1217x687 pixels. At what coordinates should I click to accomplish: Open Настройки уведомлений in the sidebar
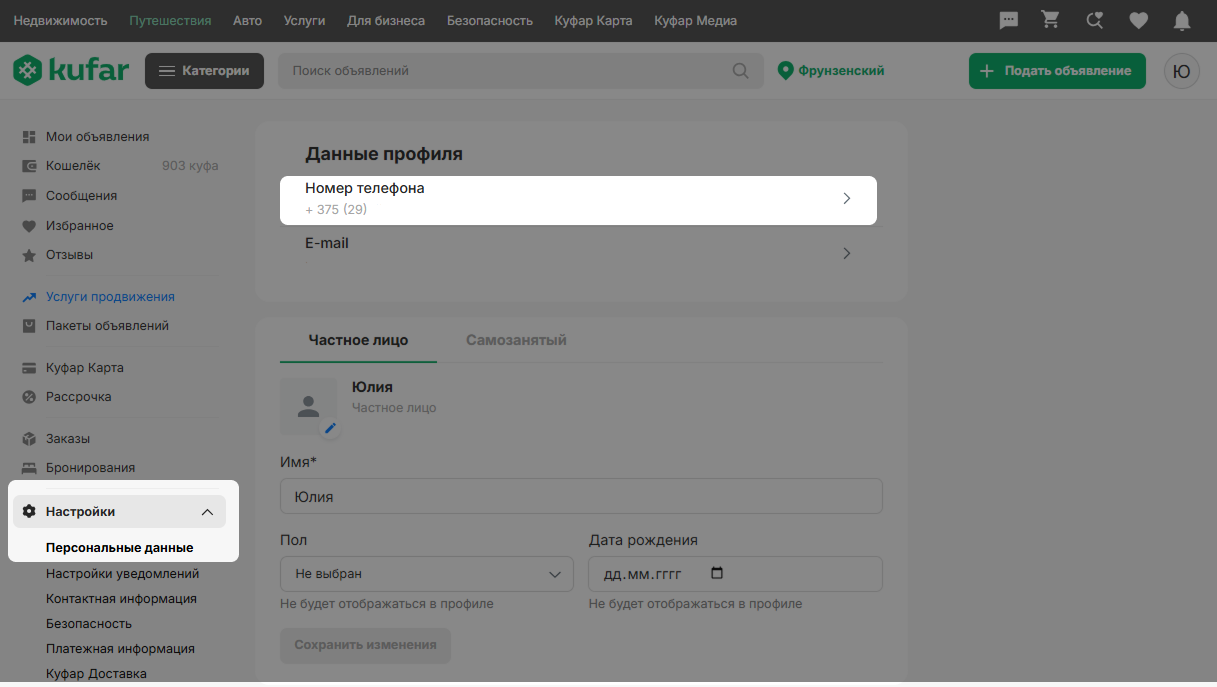tap(122, 574)
